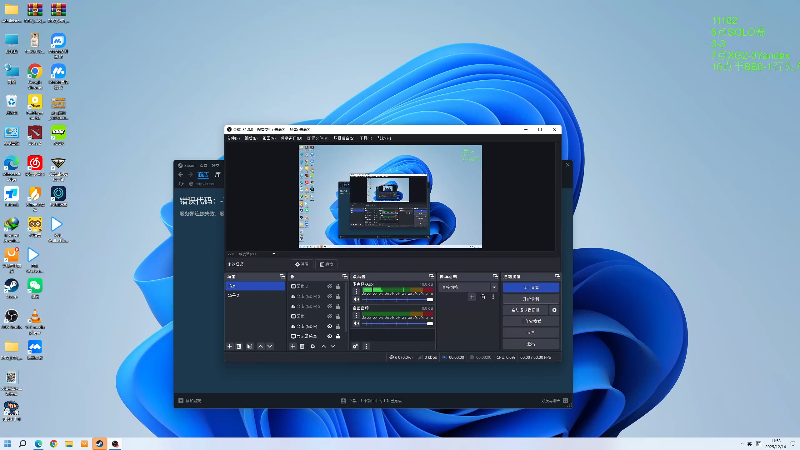Mute the Desktop Audio channel speaker icon
This screenshot has height=450, width=800.
click(x=356, y=323)
